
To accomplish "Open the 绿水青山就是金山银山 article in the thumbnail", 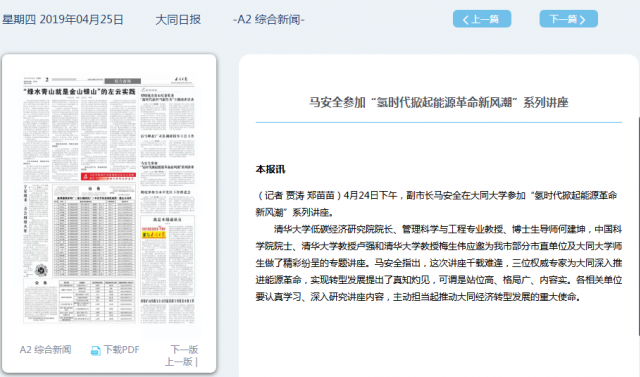I will [79, 92].
